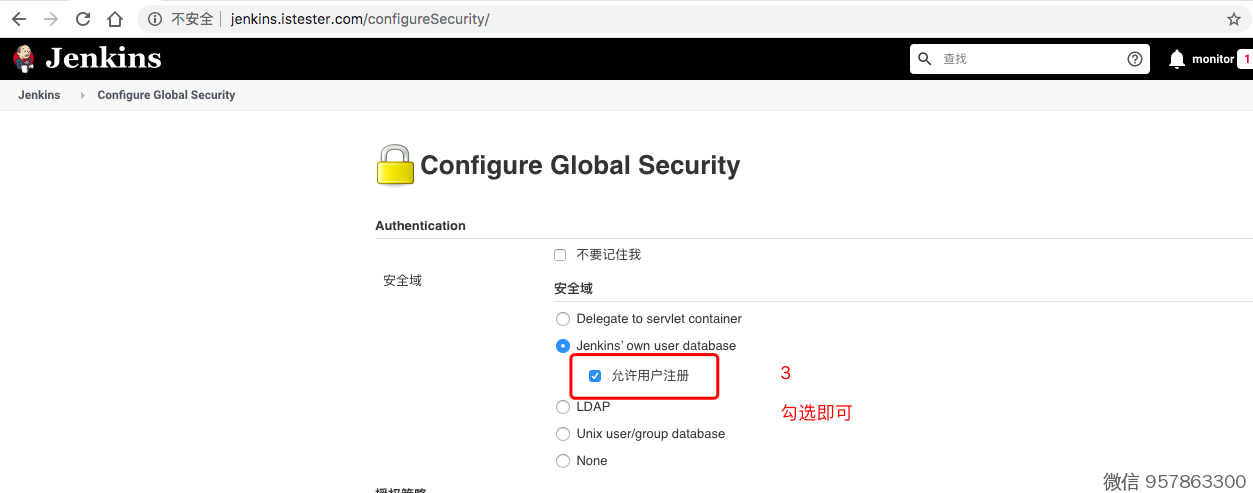The image size is (1253, 493).
Task: Choose the LDAP security realm
Action: pyautogui.click(x=562, y=407)
